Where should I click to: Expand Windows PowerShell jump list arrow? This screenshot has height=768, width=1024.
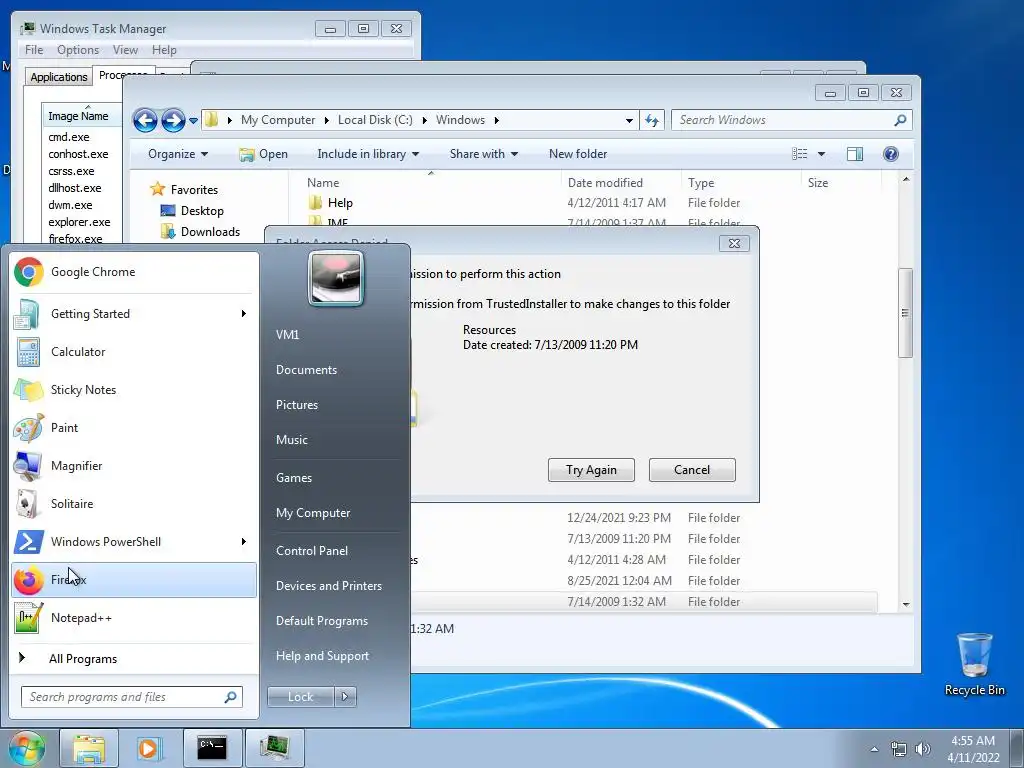pyautogui.click(x=244, y=541)
